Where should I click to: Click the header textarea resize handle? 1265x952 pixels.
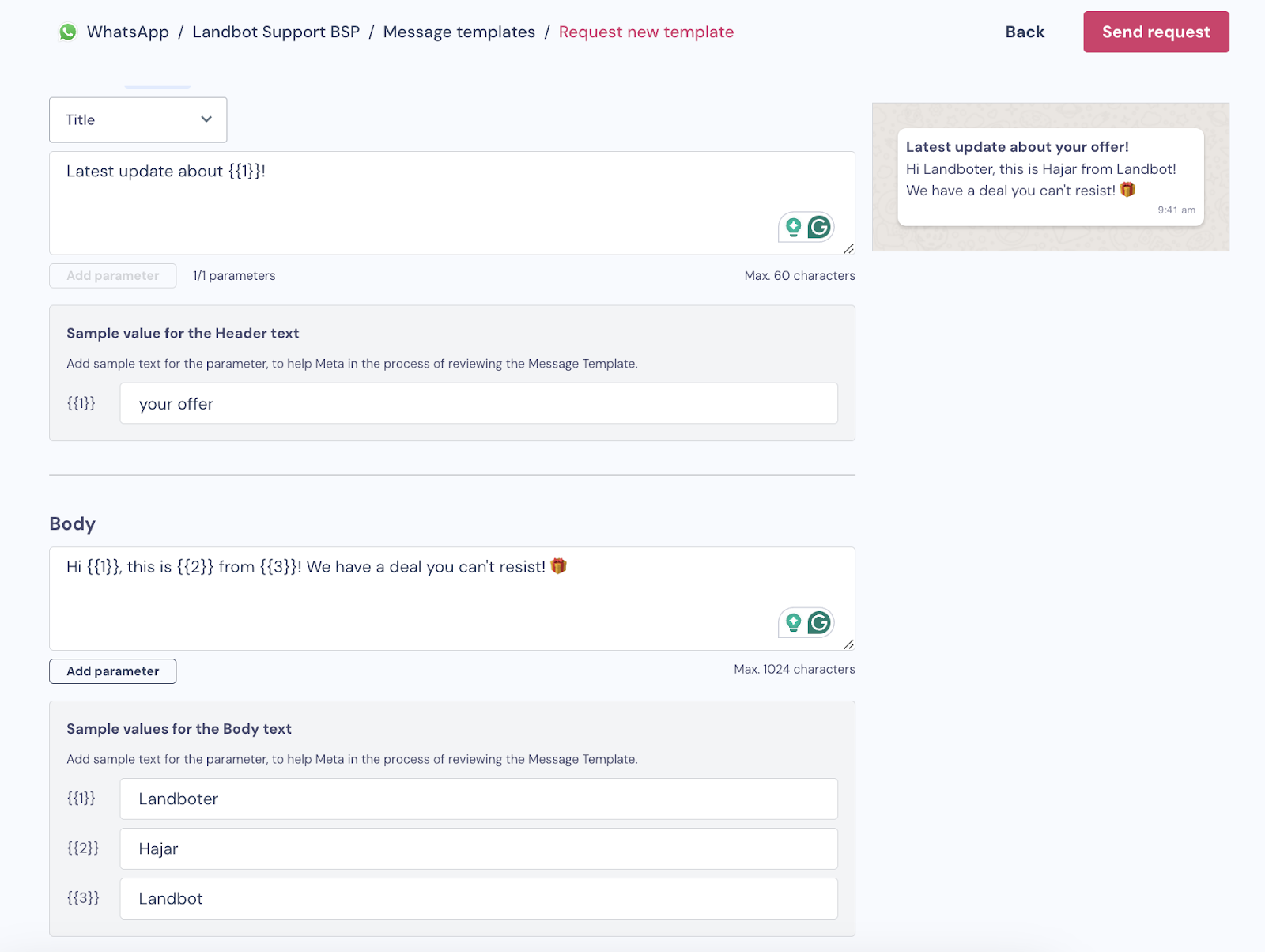point(848,248)
